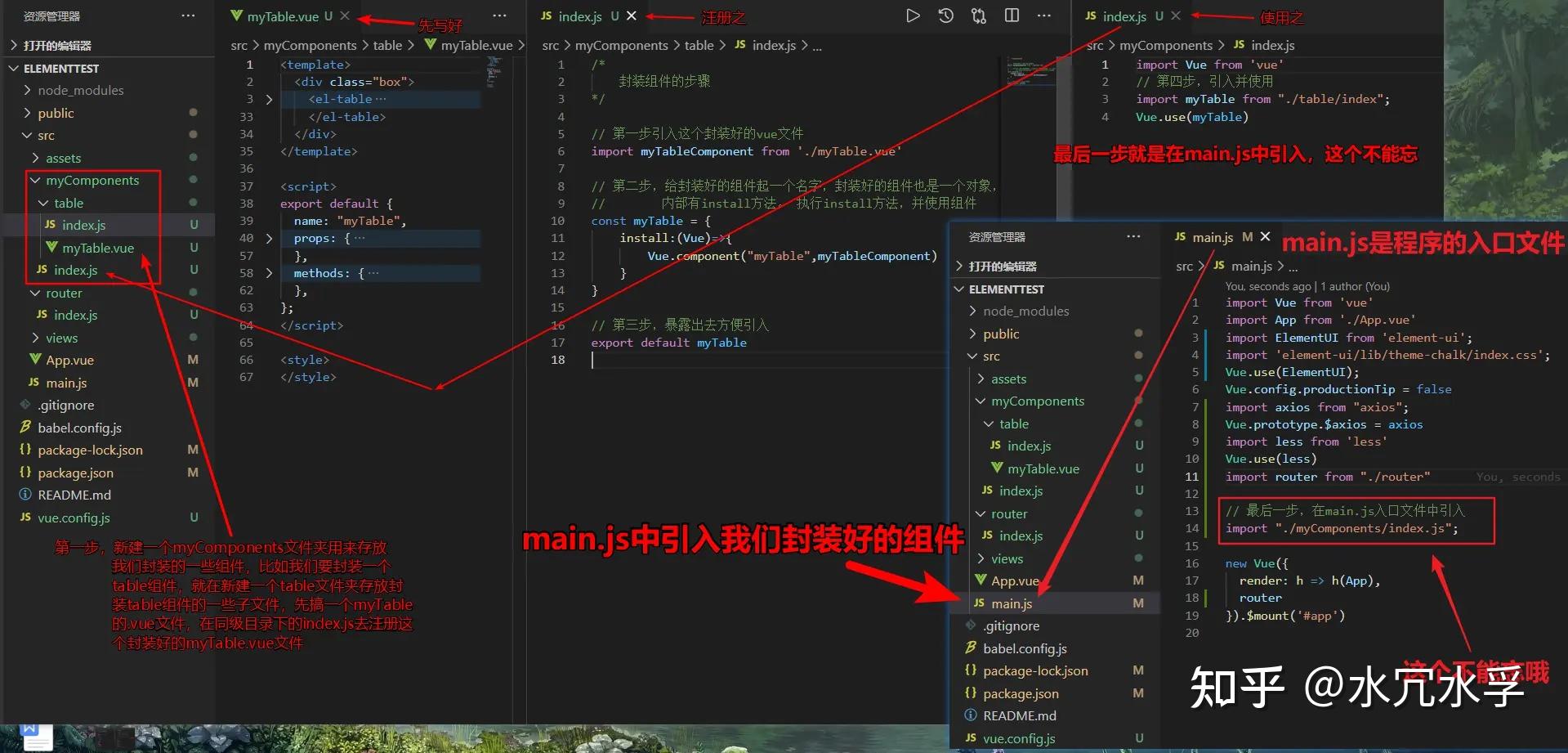This screenshot has height=753, width=1568.
Task: Expand the folded props block at line 40
Action: (x=270, y=238)
